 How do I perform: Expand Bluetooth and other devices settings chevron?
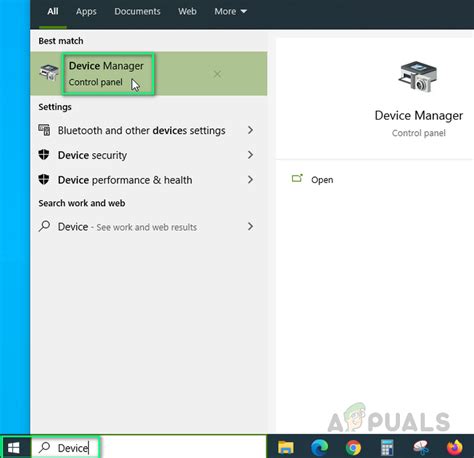[250, 130]
